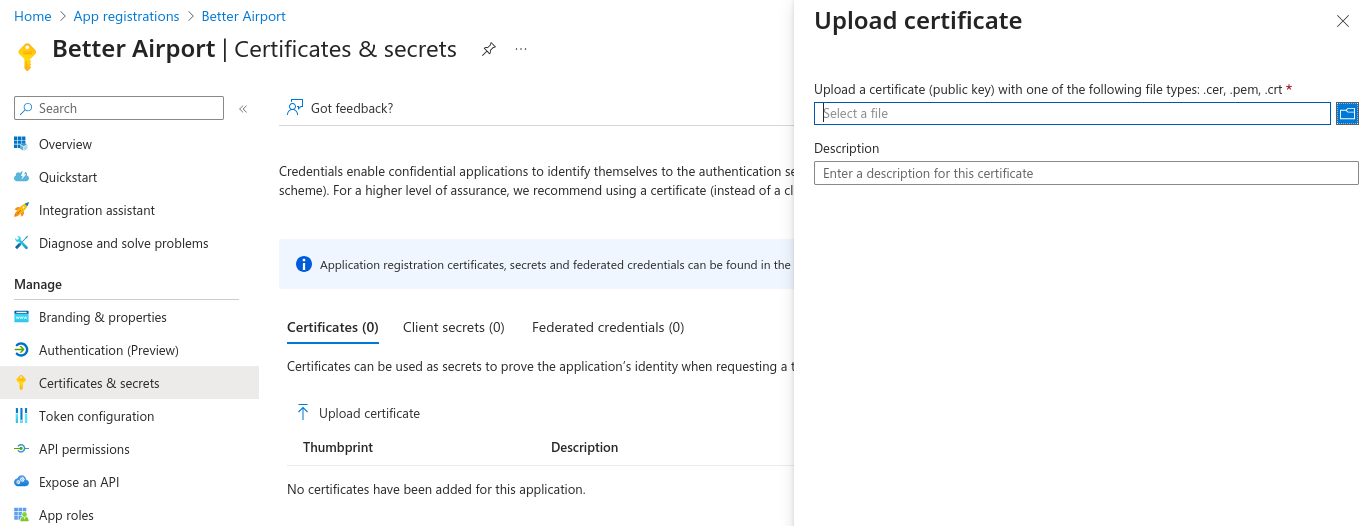1368x526 pixels.
Task: Switch to Client secrets (0) tab
Action: coord(454,327)
